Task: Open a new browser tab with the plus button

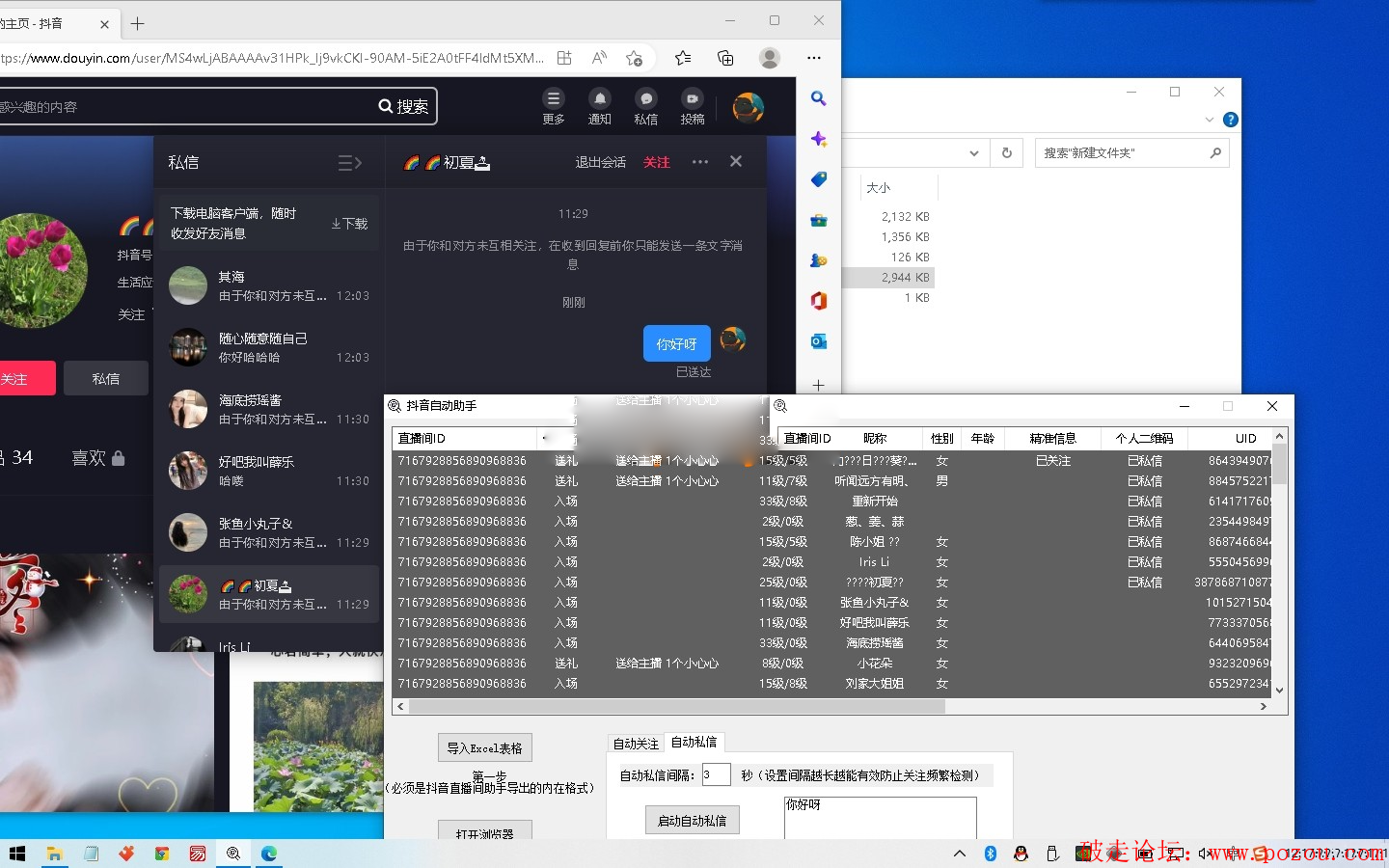Action: [137, 23]
